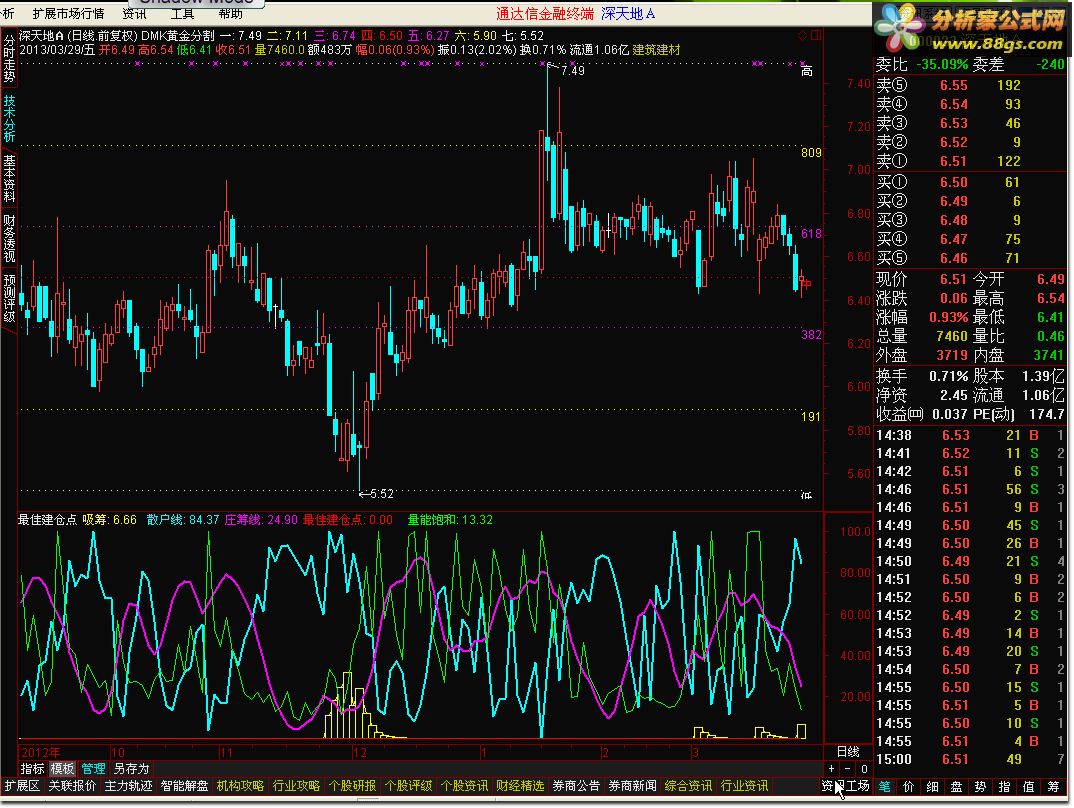Select the 值 tab in quote panel
The height and width of the screenshot is (808, 1074).
(1029, 787)
